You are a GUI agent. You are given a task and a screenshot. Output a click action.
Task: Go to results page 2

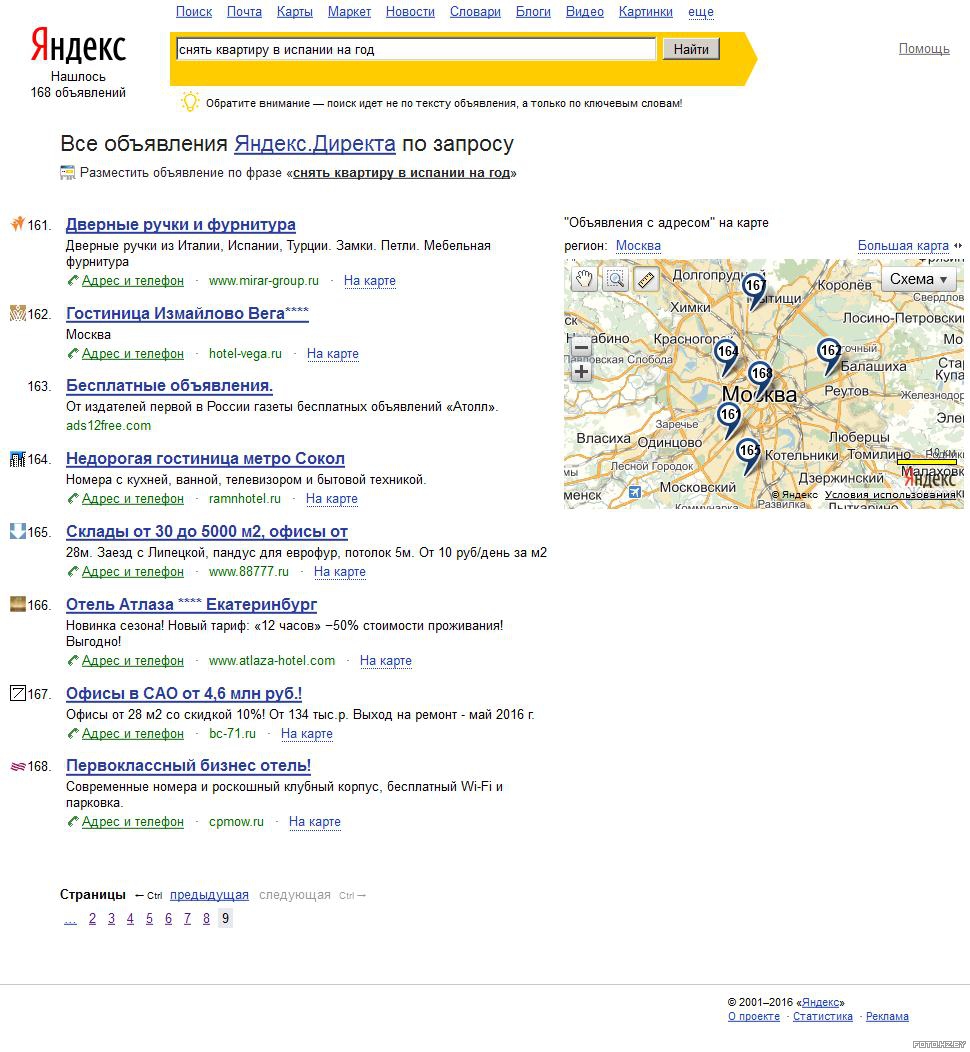(93, 918)
